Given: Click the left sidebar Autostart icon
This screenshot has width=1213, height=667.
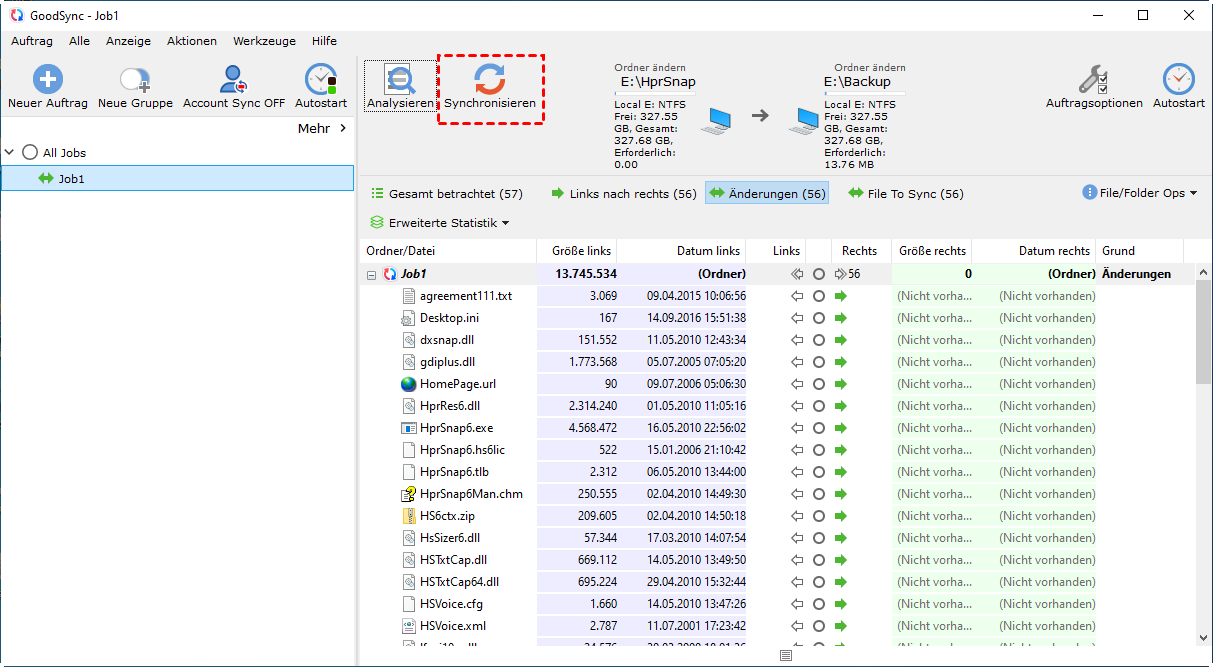Looking at the screenshot, I should coord(321,80).
